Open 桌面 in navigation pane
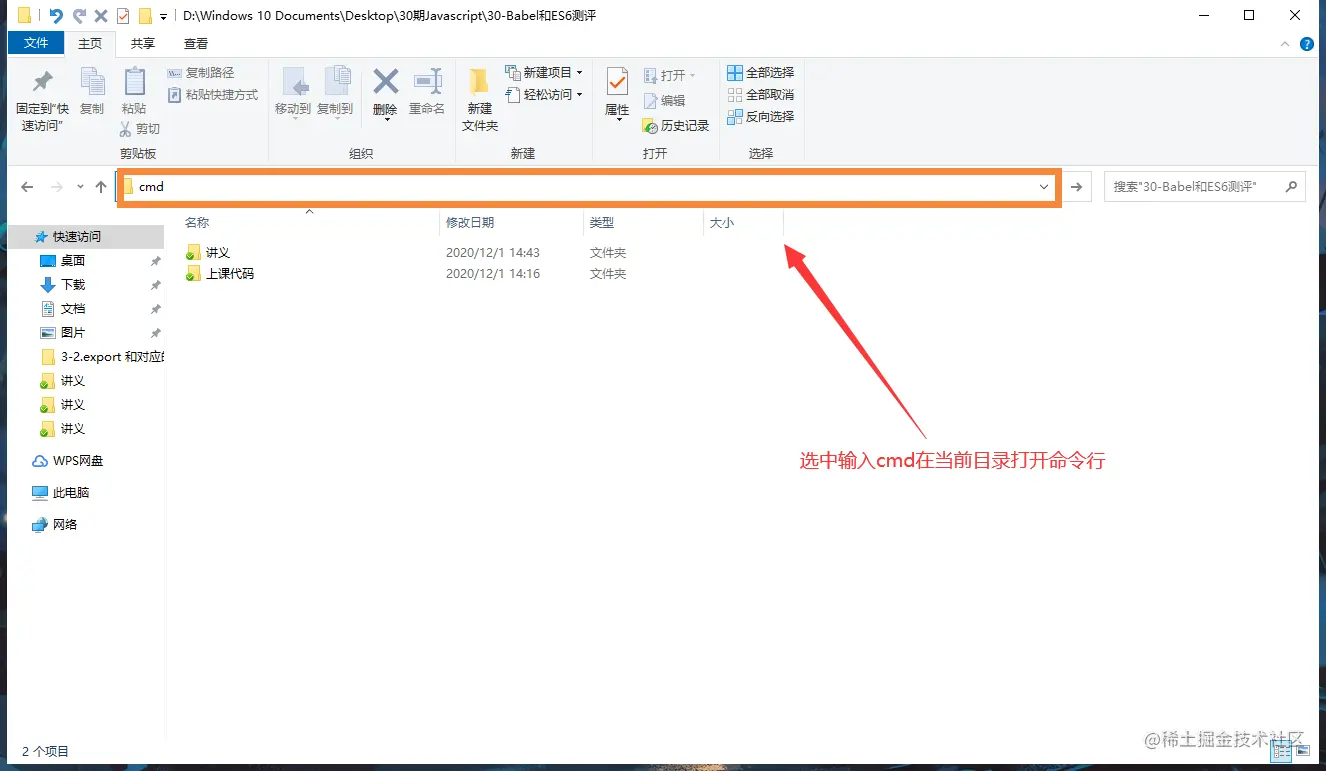1326x771 pixels. (x=73, y=261)
